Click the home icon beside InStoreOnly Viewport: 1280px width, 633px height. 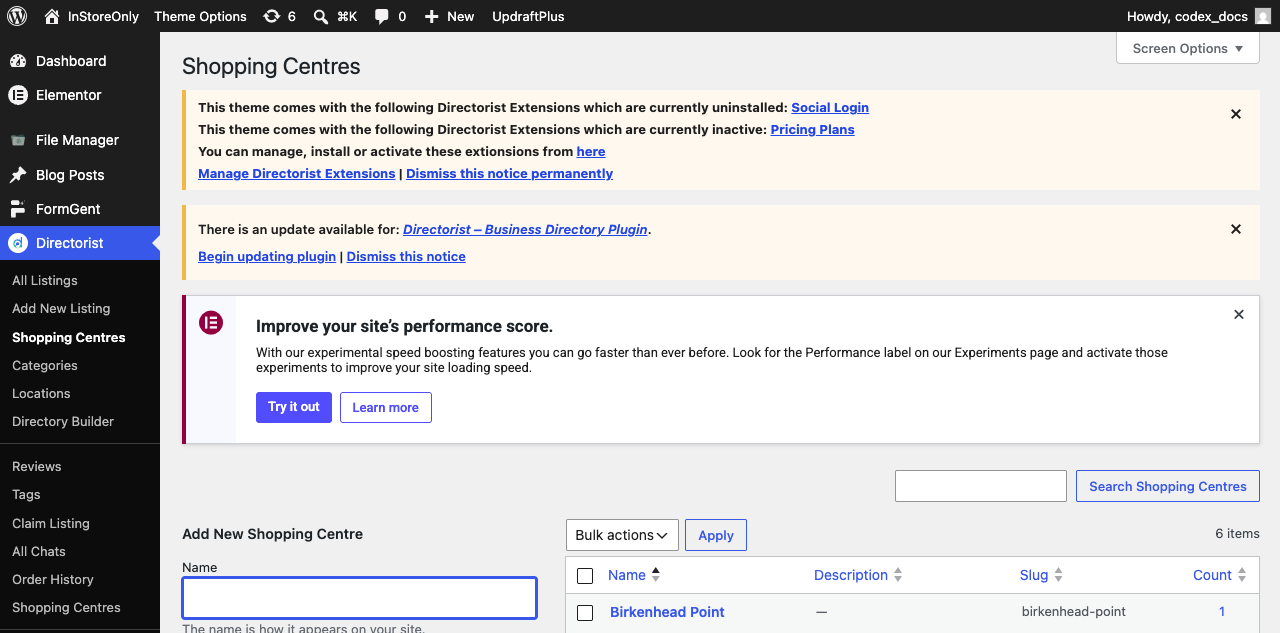coord(52,16)
